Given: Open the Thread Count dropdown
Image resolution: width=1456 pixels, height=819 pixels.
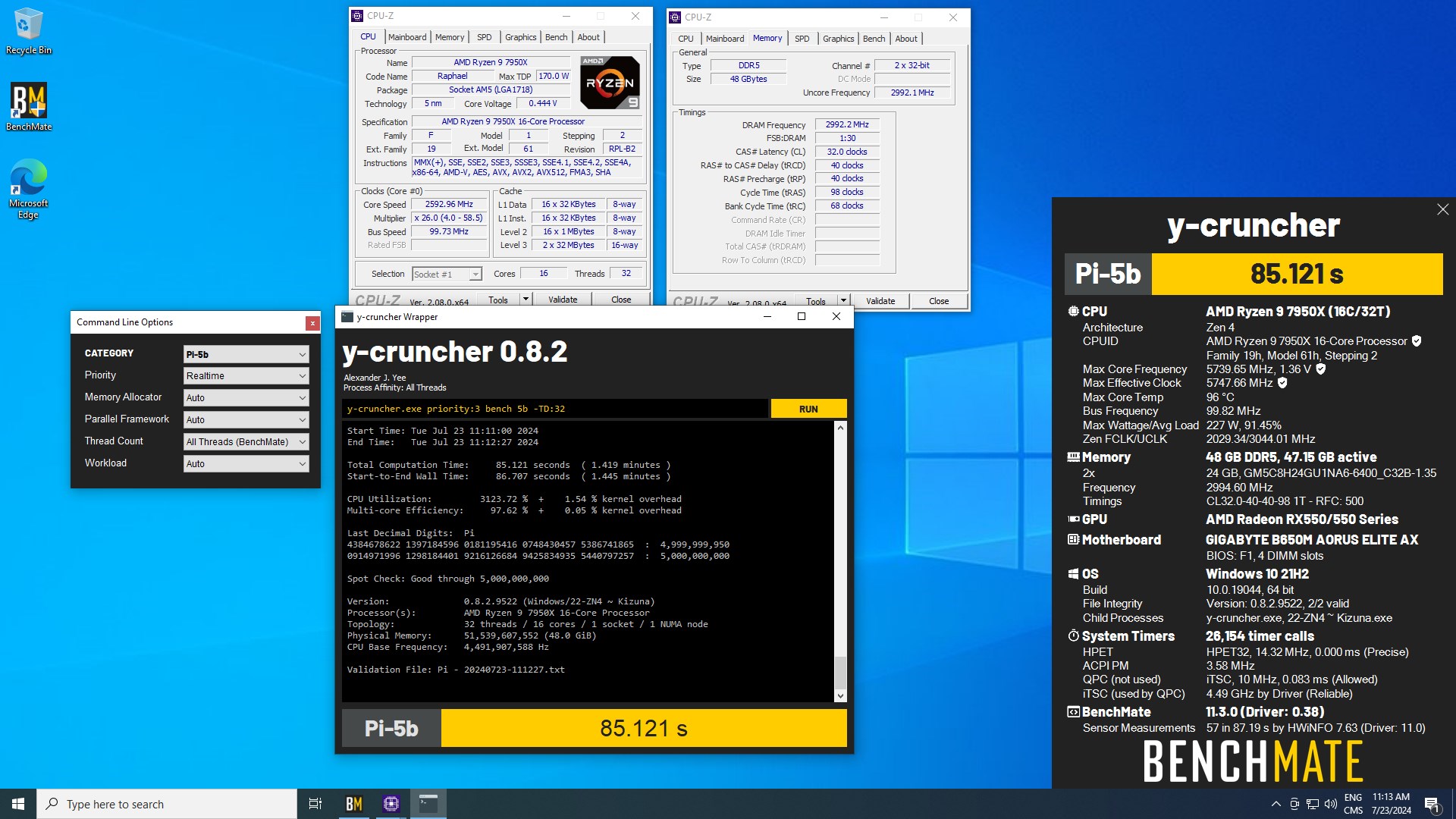Looking at the screenshot, I should click(x=246, y=442).
